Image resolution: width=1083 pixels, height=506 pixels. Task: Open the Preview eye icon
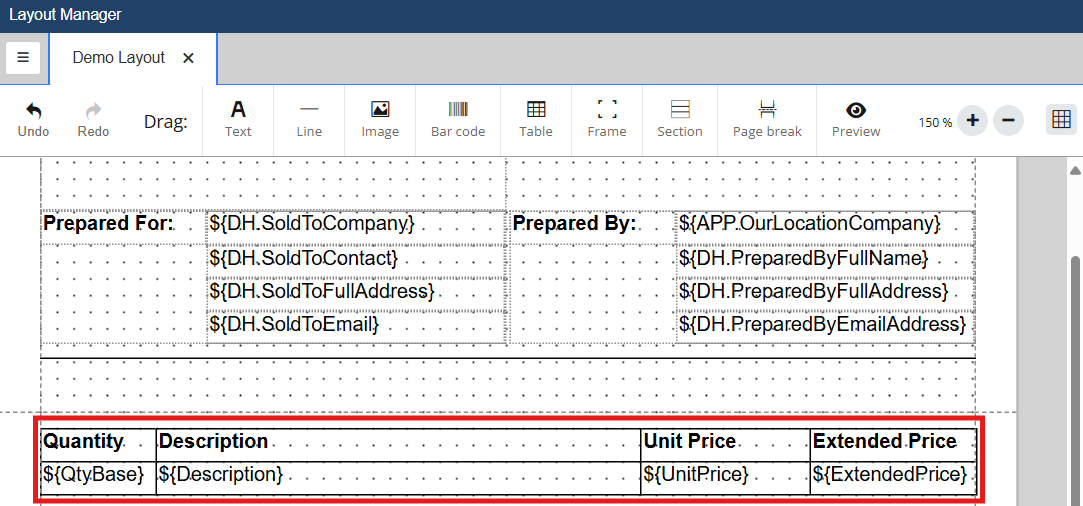856,110
